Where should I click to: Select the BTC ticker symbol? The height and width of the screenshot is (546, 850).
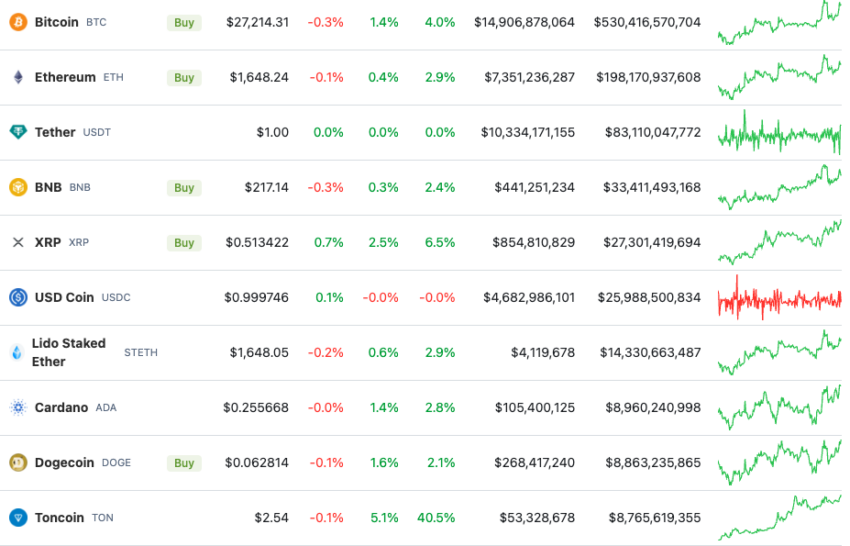[96, 22]
